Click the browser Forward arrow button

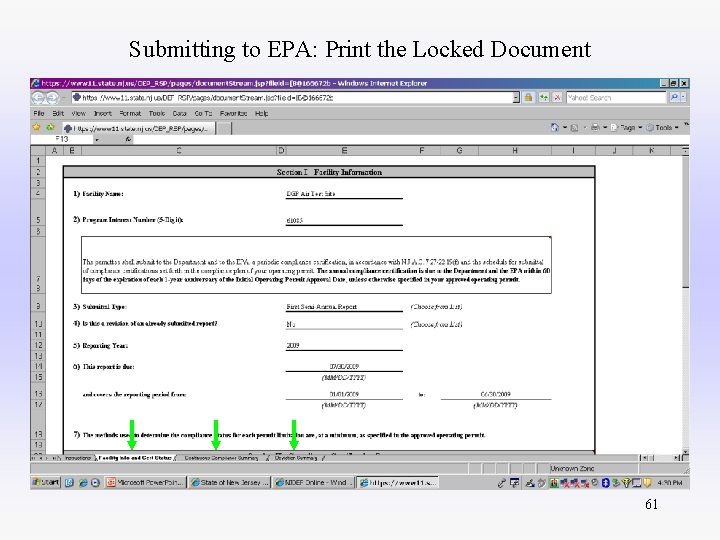52,97
